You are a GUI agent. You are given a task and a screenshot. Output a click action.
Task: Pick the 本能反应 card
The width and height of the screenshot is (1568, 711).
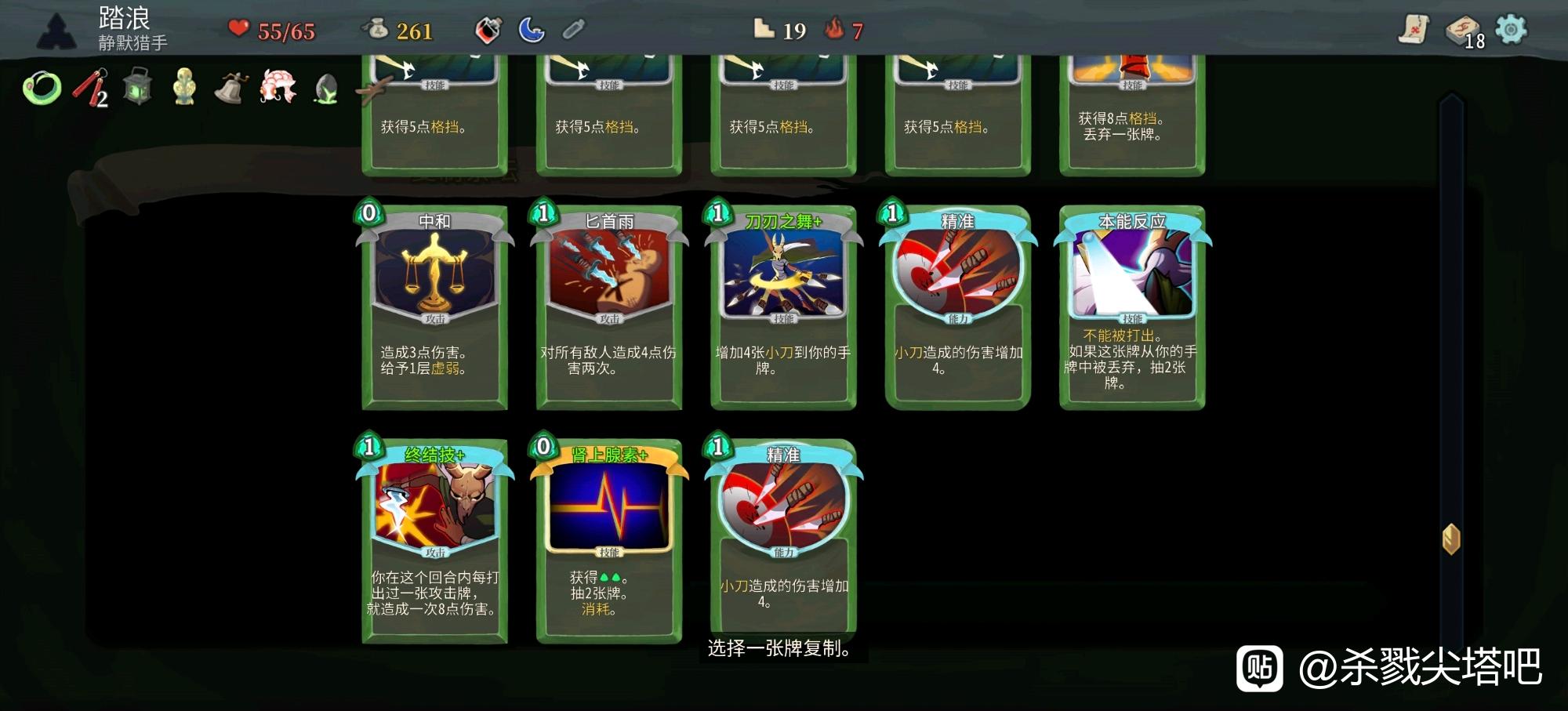point(1132,307)
